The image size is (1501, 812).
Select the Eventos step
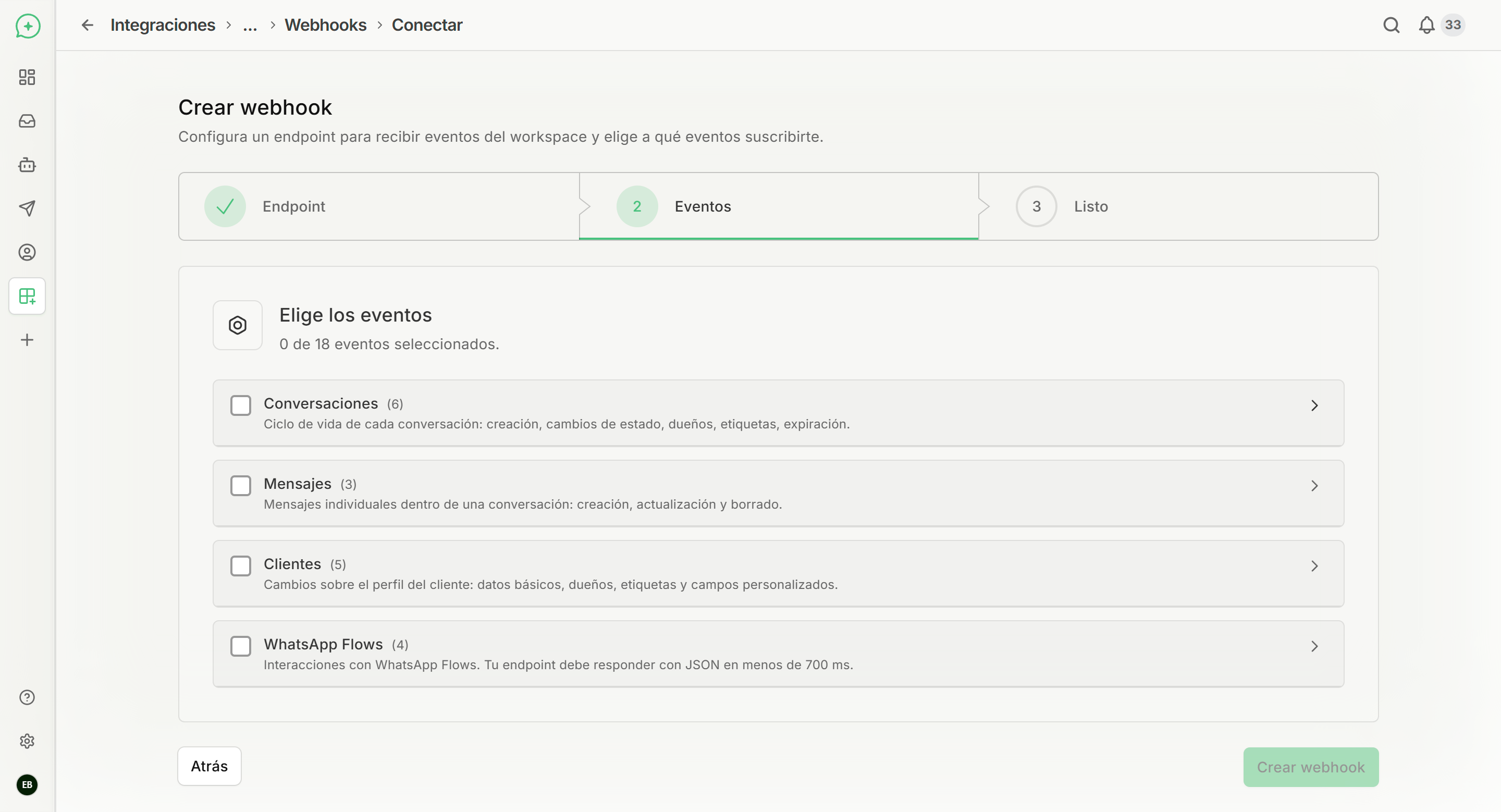779,206
